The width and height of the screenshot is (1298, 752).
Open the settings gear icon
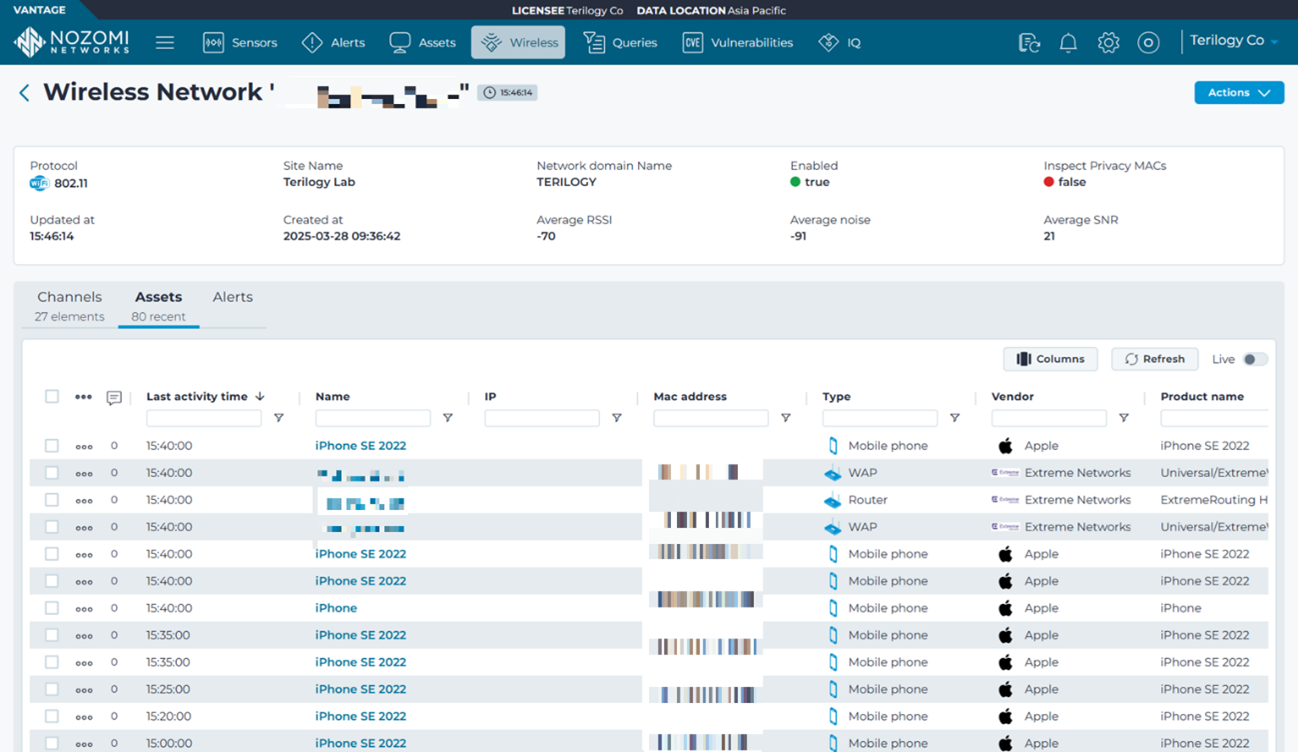(1108, 42)
